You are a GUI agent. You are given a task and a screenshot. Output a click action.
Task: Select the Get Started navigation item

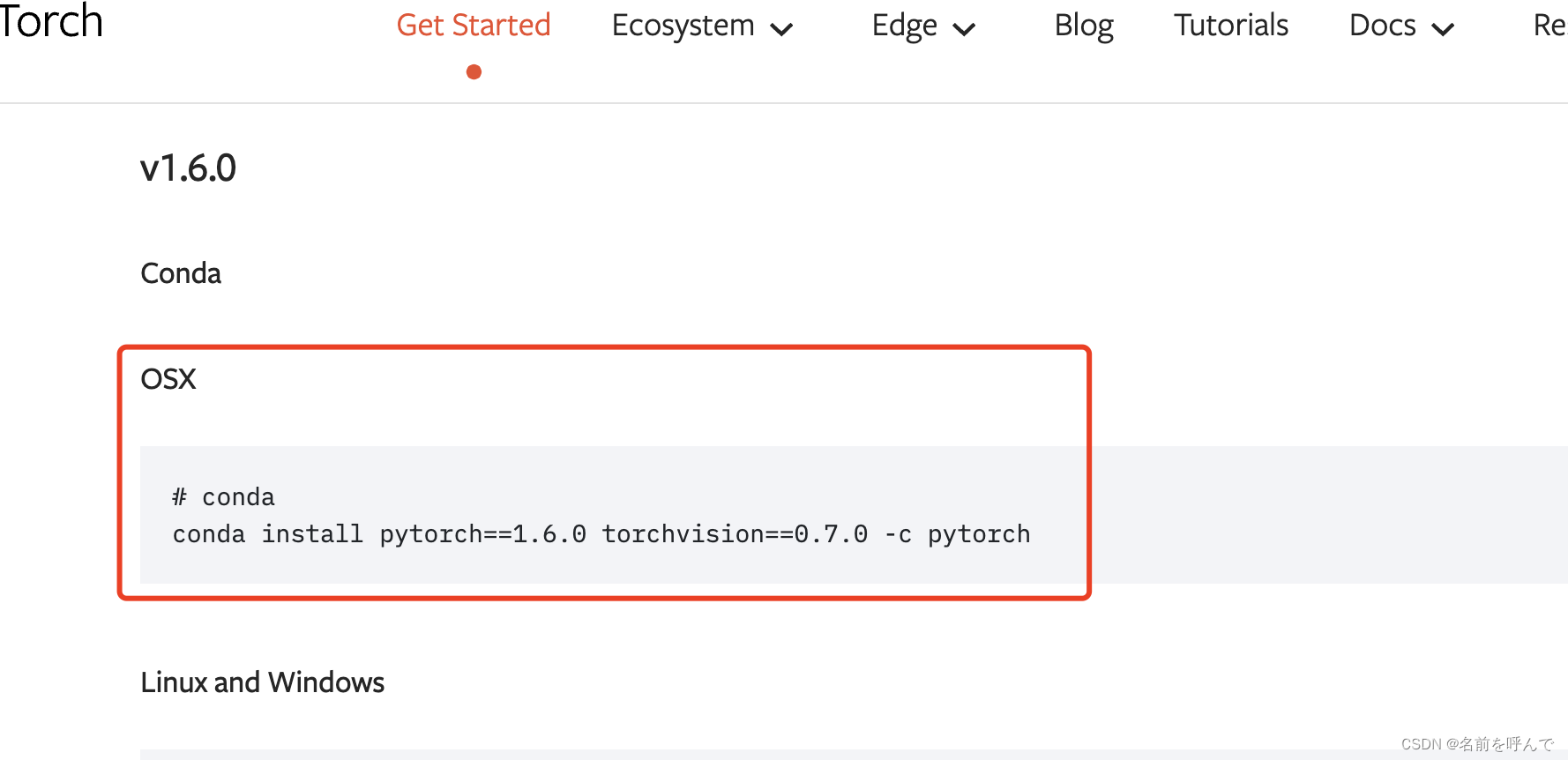(x=474, y=25)
